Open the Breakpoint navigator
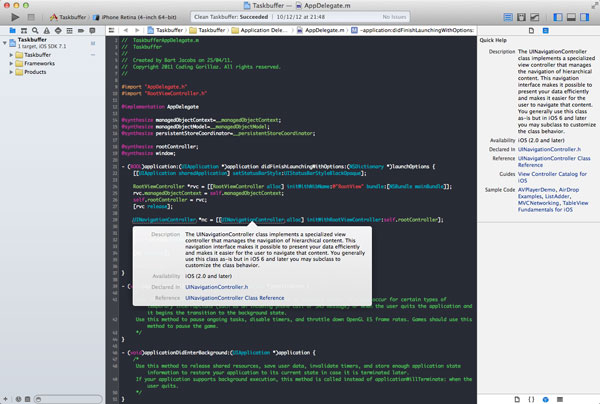600x404 pixels. tap(81, 30)
